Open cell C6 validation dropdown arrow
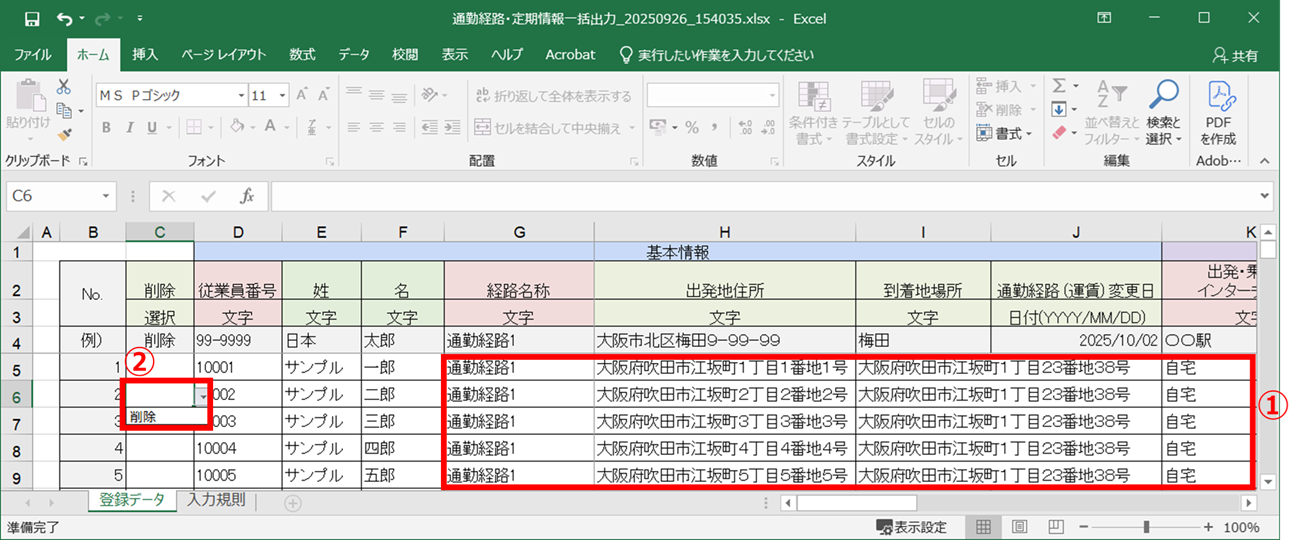This screenshot has width=1310, height=540. 203,396
